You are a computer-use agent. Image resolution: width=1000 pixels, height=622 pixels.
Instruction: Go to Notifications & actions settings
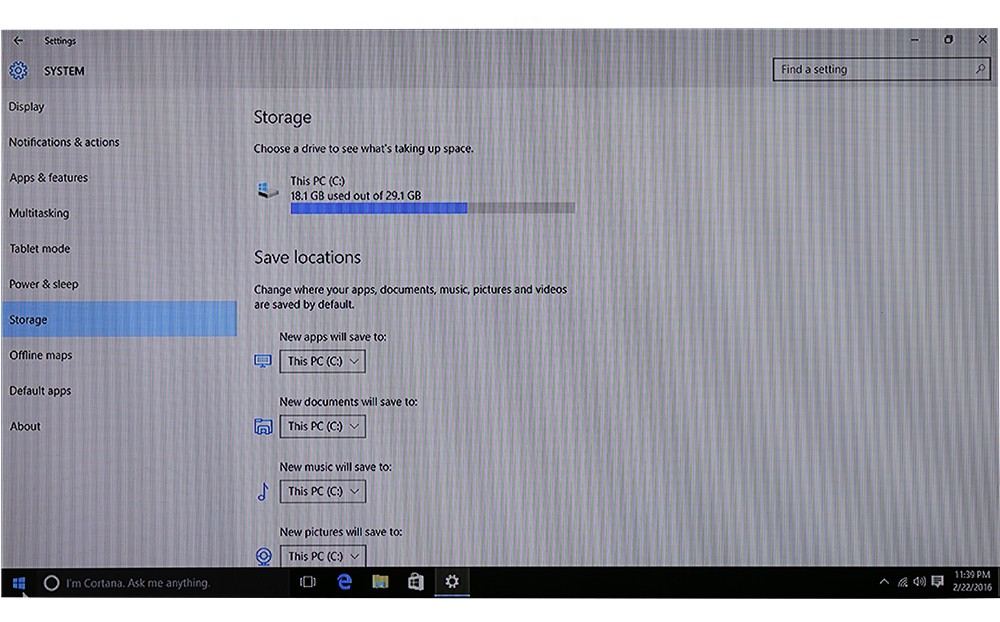pos(64,142)
